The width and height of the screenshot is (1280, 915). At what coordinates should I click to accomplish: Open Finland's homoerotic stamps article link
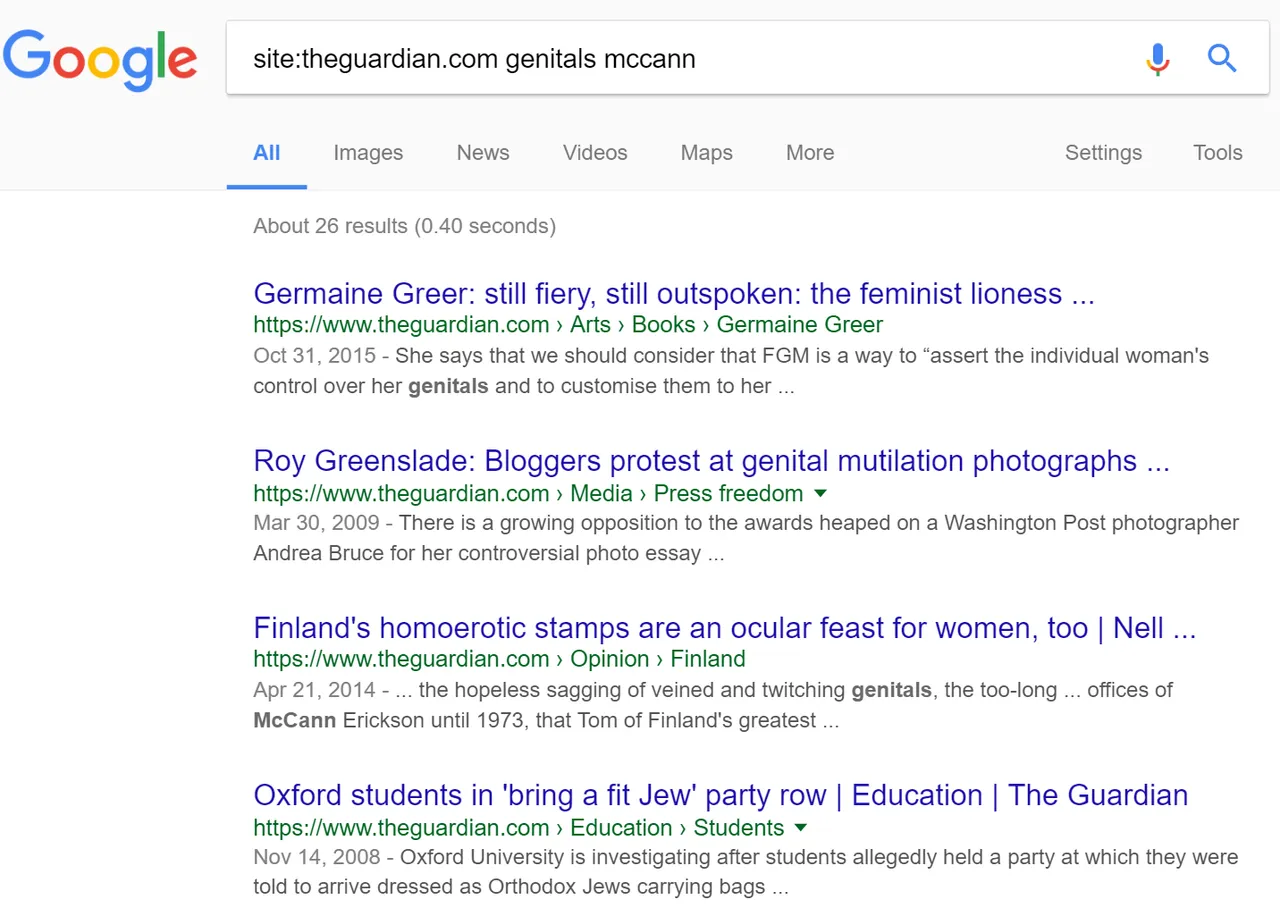click(725, 628)
